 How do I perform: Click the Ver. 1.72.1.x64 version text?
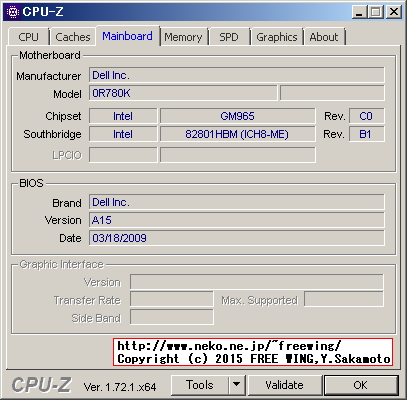click(120, 387)
